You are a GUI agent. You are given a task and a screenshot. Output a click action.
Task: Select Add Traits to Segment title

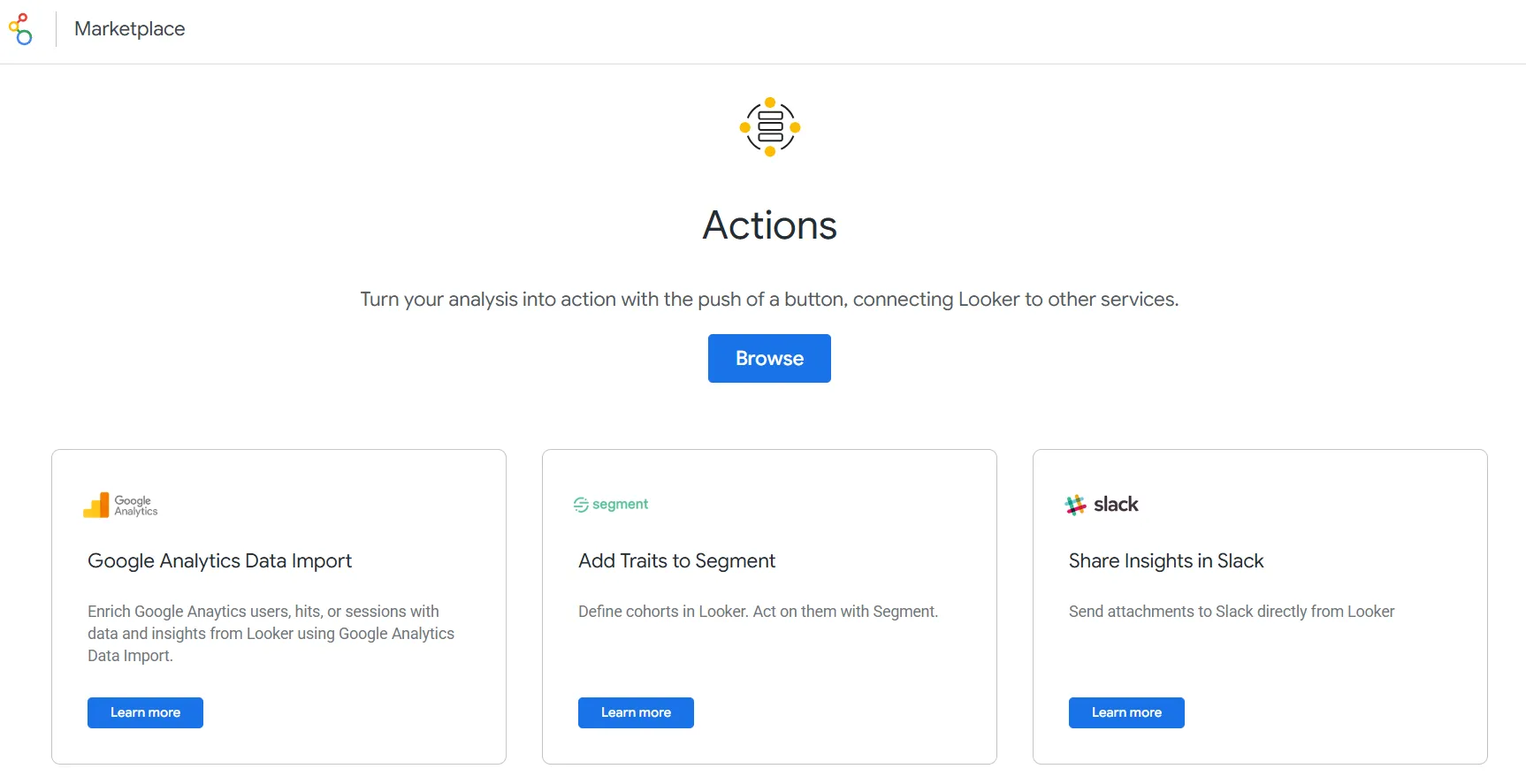pos(676,560)
